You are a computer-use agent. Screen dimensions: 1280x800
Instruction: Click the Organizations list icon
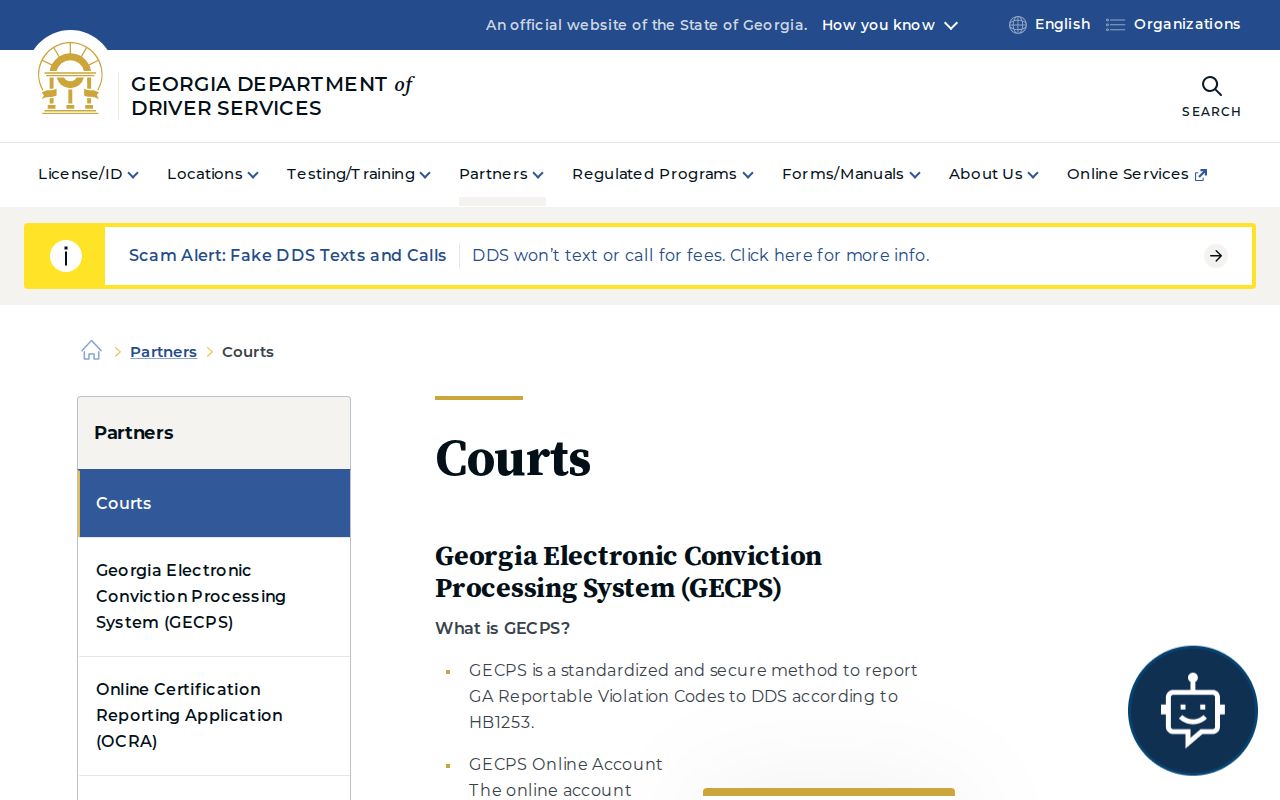(x=1115, y=25)
